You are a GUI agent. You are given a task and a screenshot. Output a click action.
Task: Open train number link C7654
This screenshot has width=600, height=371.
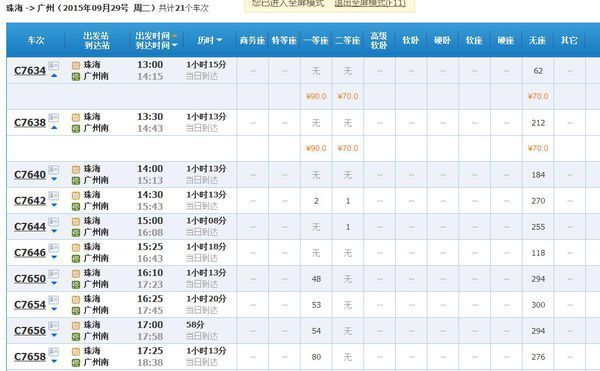pos(30,305)
